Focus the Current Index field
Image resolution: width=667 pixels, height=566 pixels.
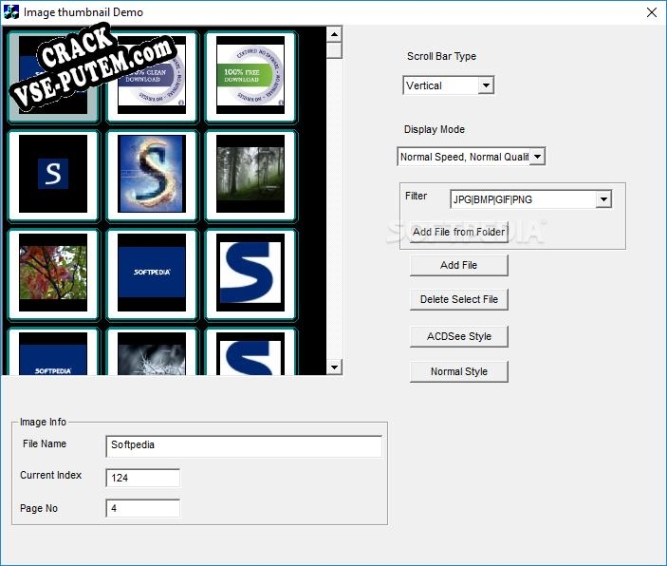coord(142,478)
